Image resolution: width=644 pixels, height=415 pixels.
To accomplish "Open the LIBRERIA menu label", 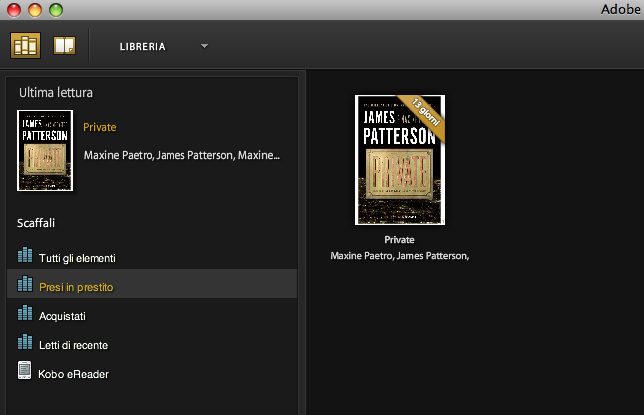I will (x=142, y=47).
